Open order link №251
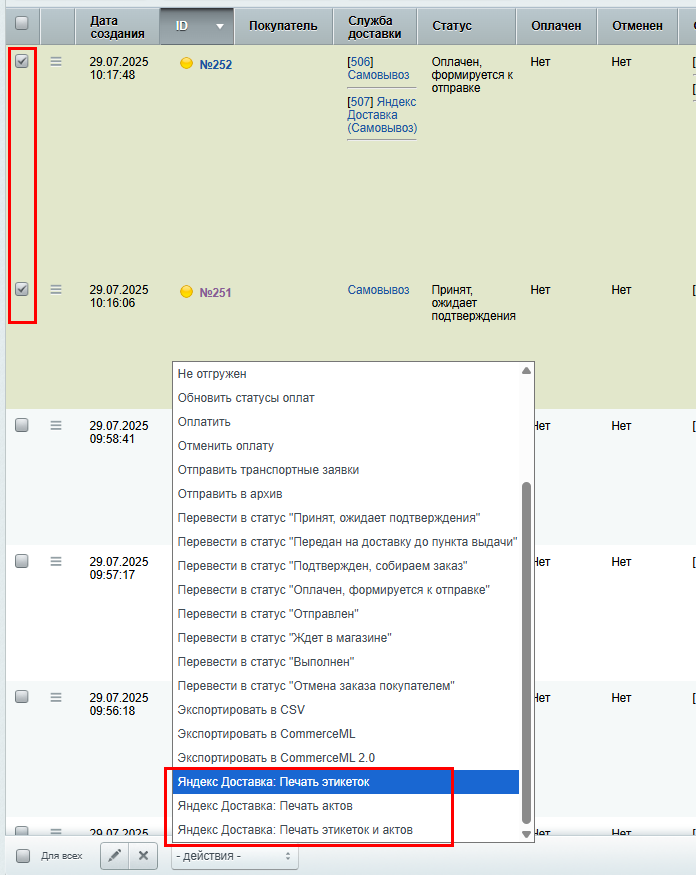 [215, 292]
